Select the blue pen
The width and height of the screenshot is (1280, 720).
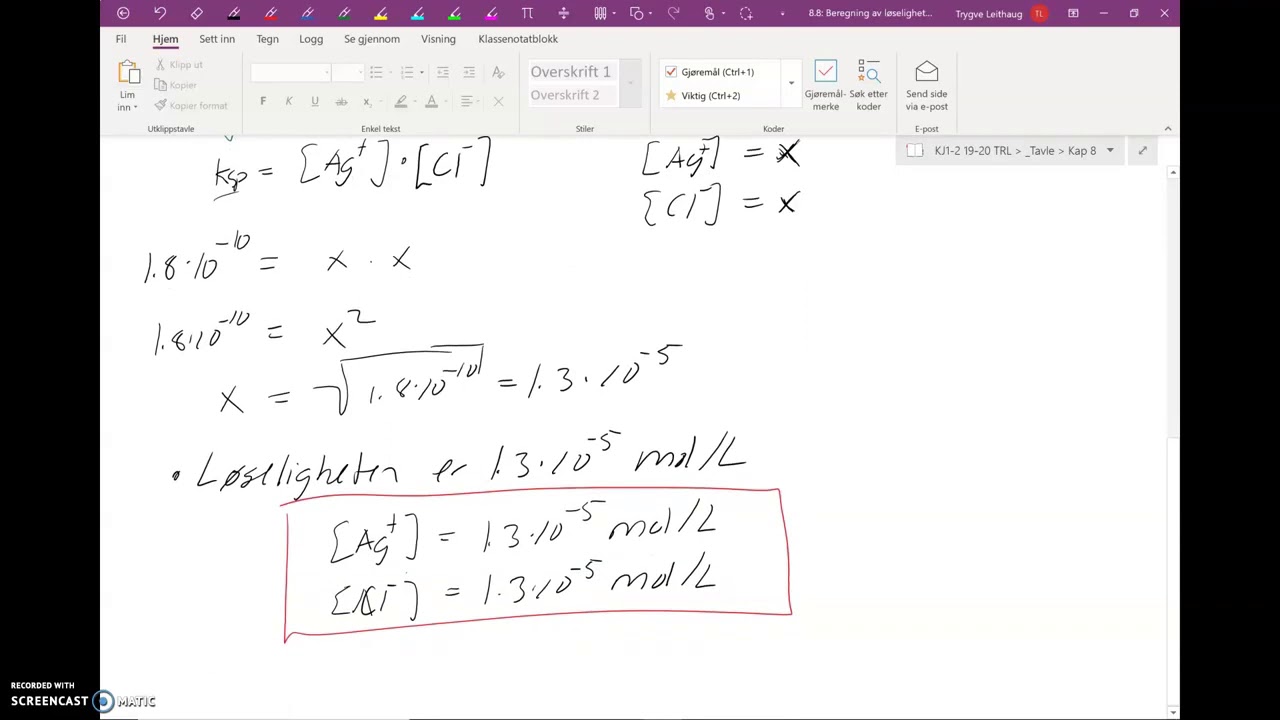(307, 13)
